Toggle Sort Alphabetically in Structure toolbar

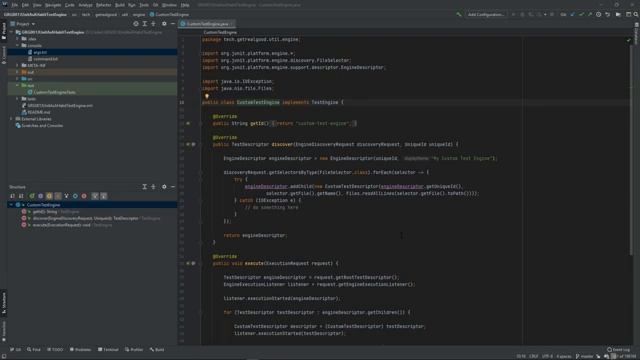(x=21, y=196)
